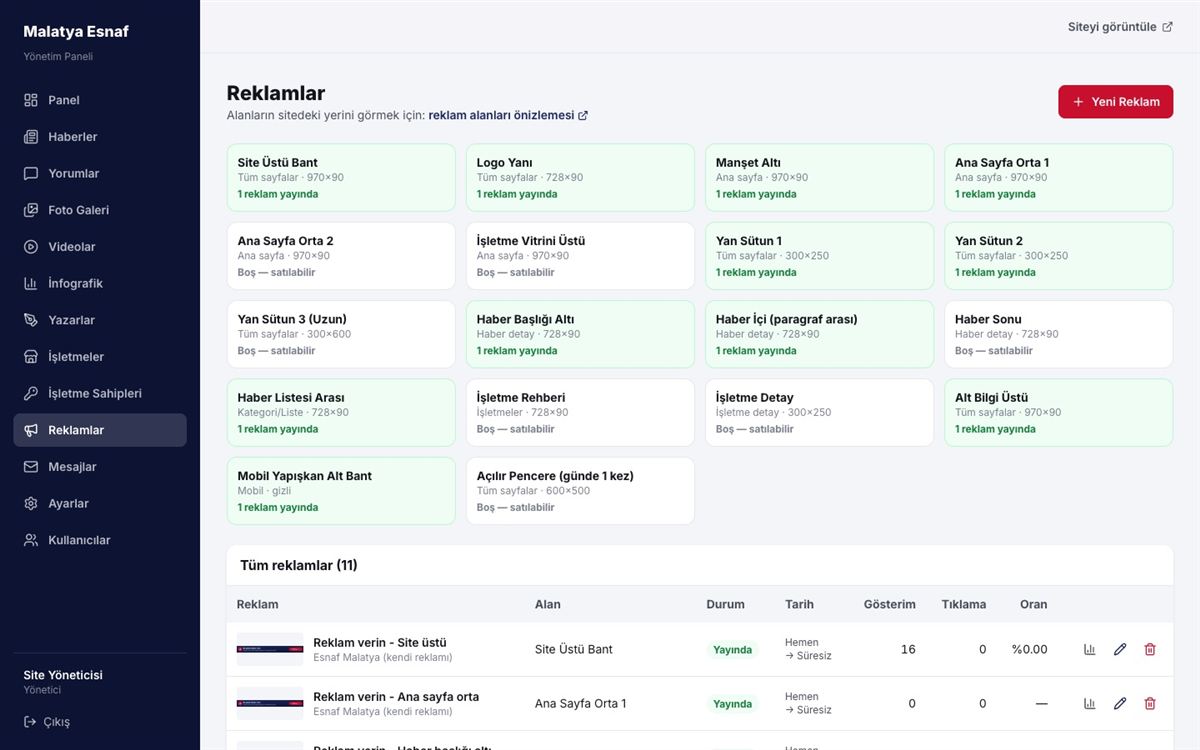Navigate to Kullanıcılar page
The width and height of the screenshot is (1200, 750).
(x=100, y=540)
